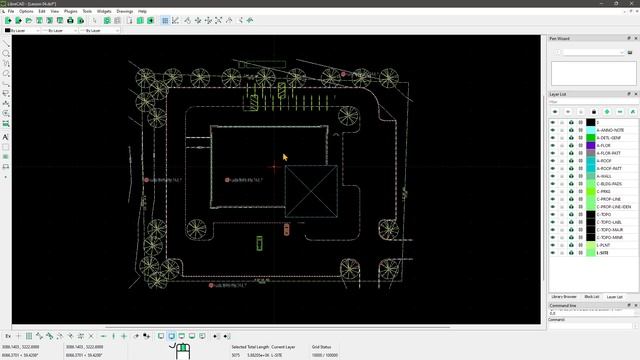
Task: Open the Drawings menu
Action: (x=125, y=11)
